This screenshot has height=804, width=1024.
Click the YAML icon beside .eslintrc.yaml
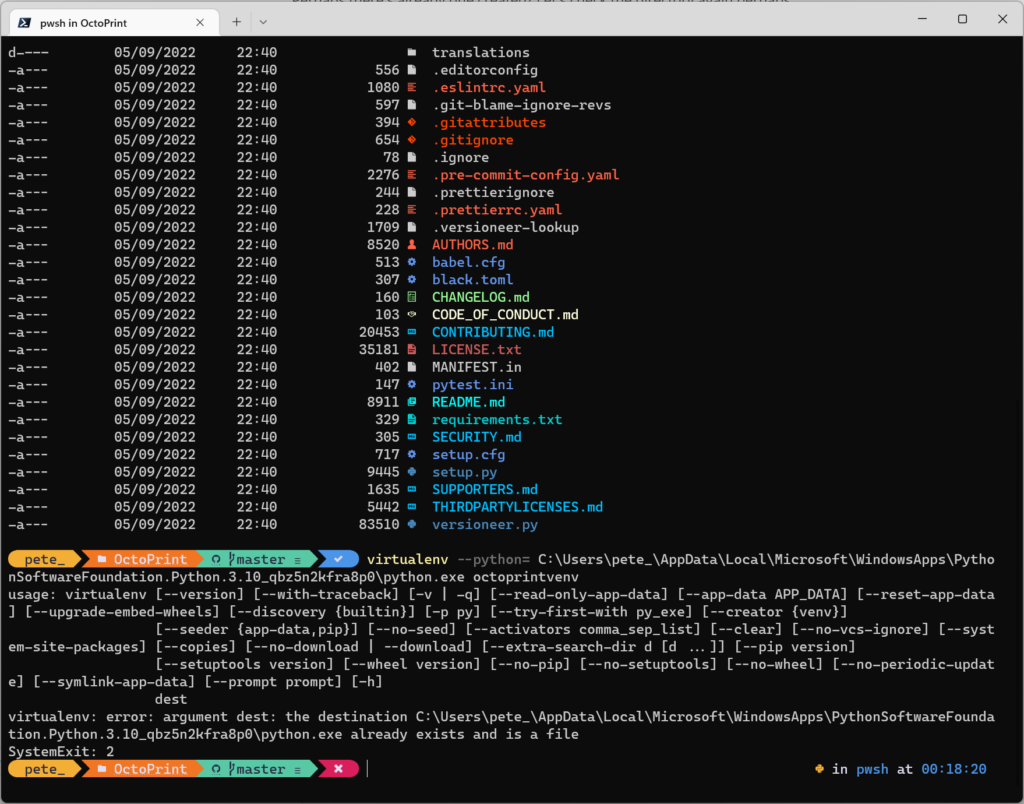[x=412, y=88]
